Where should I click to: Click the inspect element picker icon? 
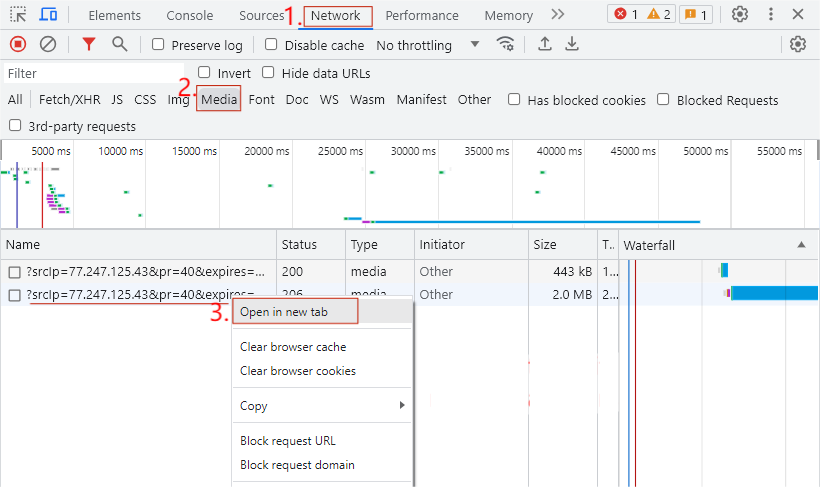(x=18, y=15)
